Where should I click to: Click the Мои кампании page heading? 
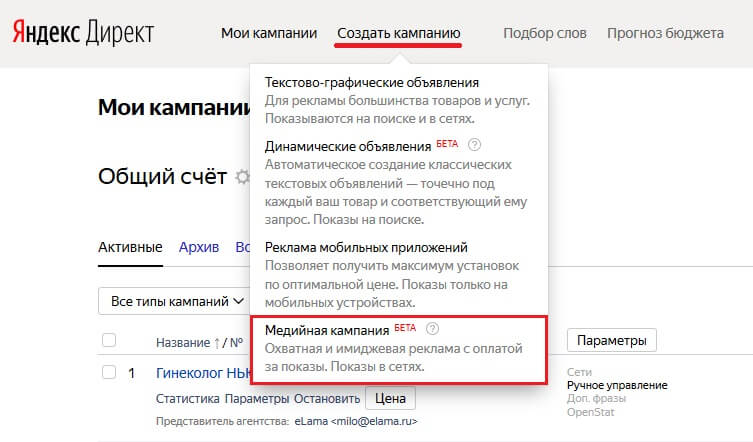pos(174,107)
